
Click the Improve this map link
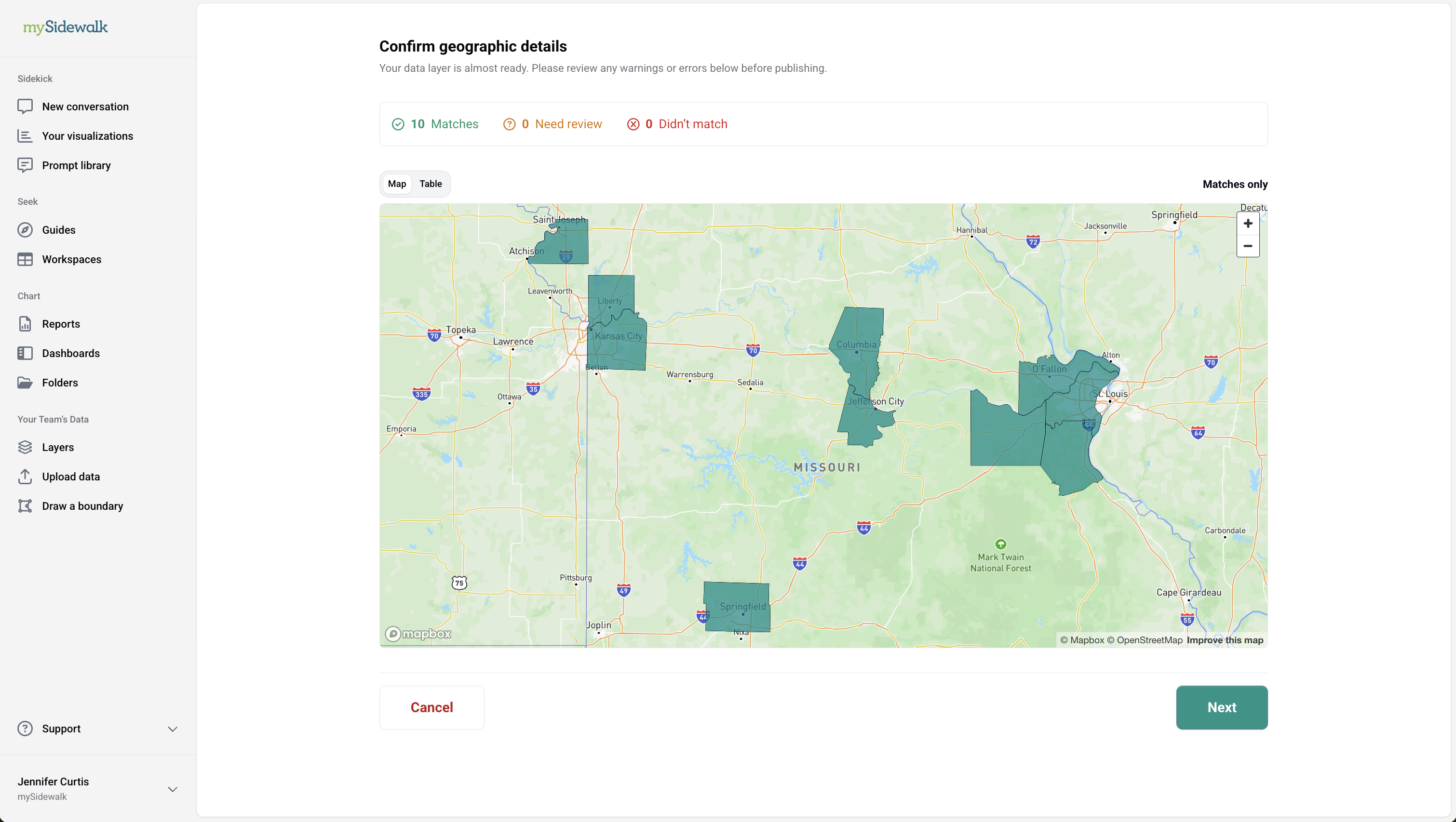1224,640
